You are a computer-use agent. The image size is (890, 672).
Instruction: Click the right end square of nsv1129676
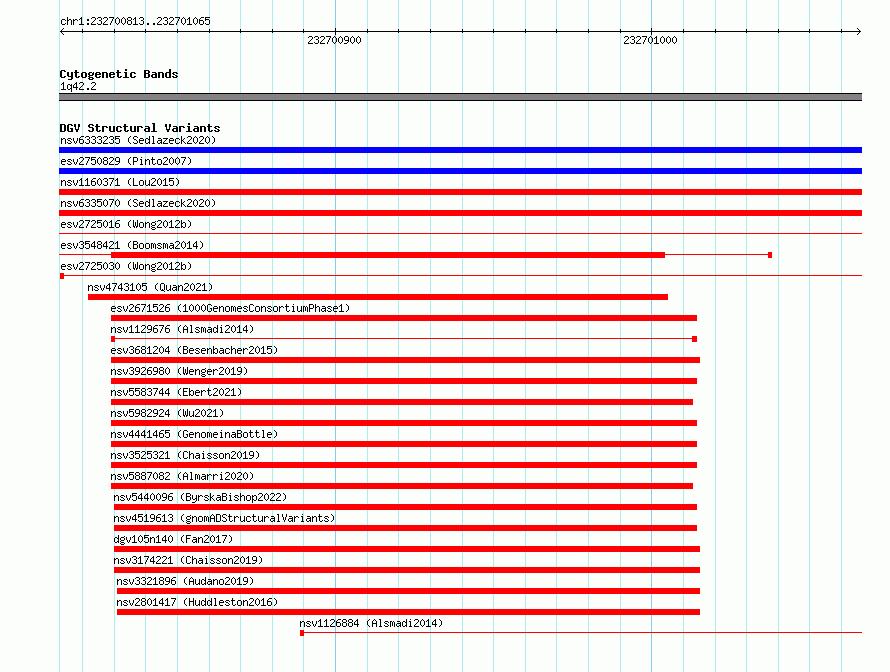click(x=694, y=339)
